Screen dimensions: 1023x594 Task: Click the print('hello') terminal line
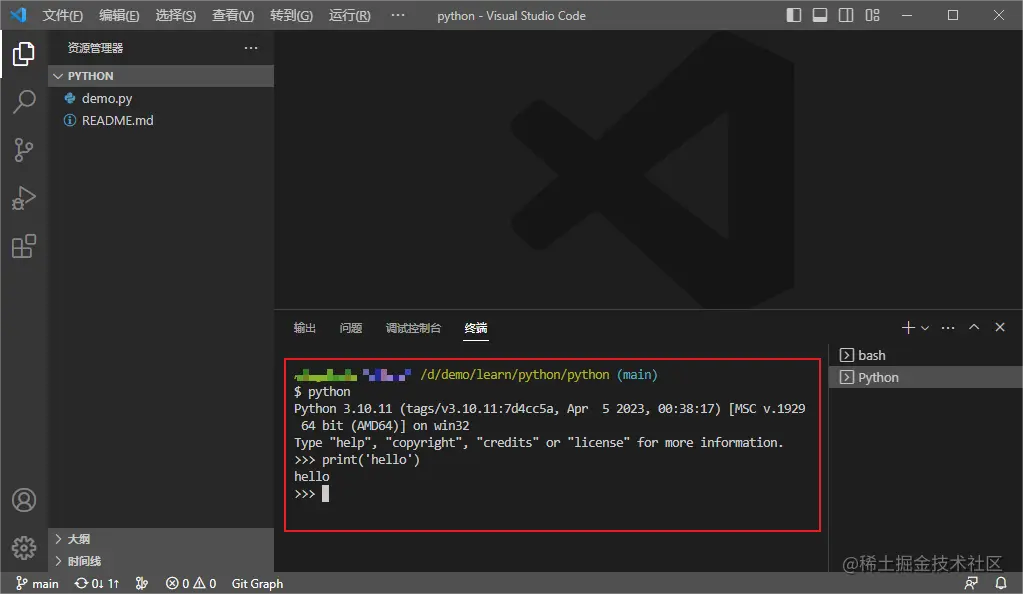tap(357, 460)
